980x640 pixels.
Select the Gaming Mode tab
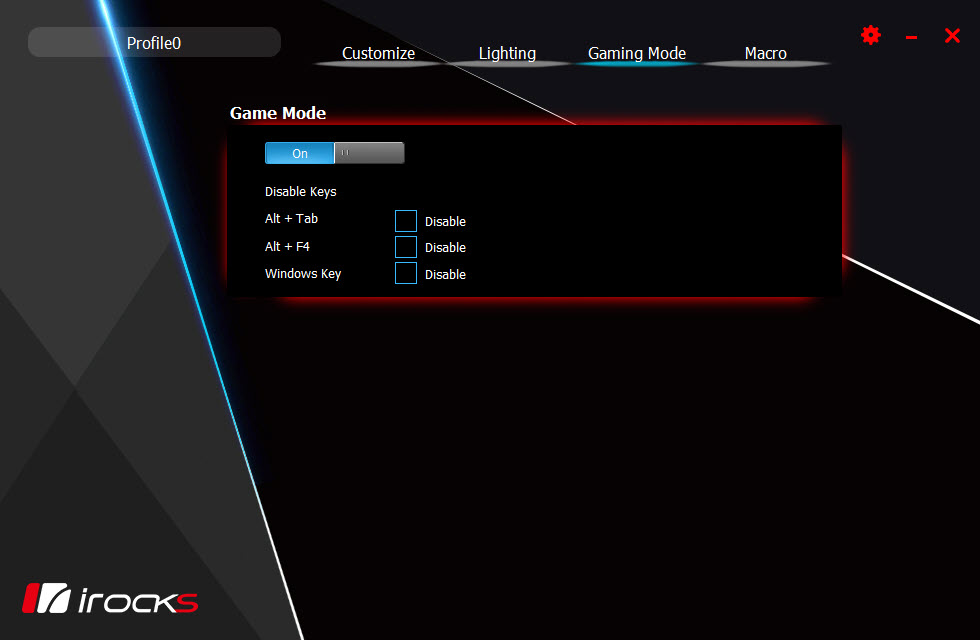click(x=636, y=54)
